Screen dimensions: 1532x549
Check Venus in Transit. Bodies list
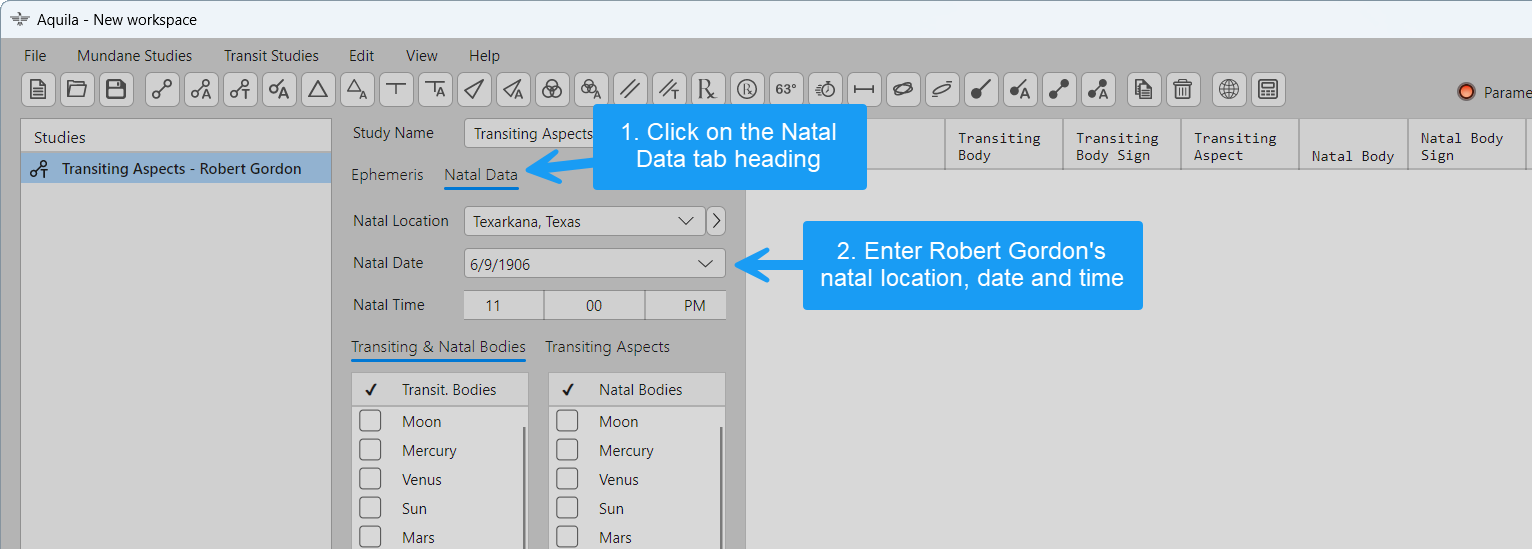tap(370, 479)
